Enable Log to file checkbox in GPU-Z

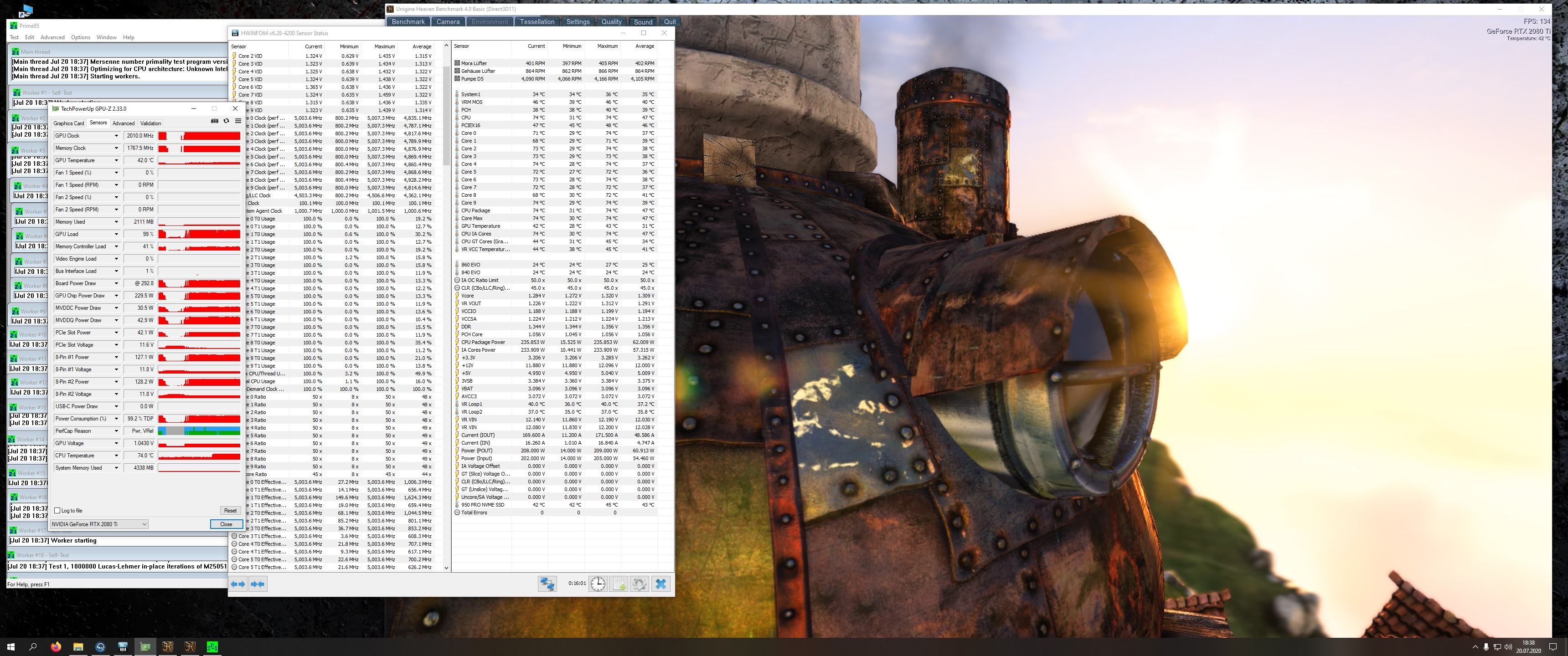pyautogui.click(x=57, y=511)
